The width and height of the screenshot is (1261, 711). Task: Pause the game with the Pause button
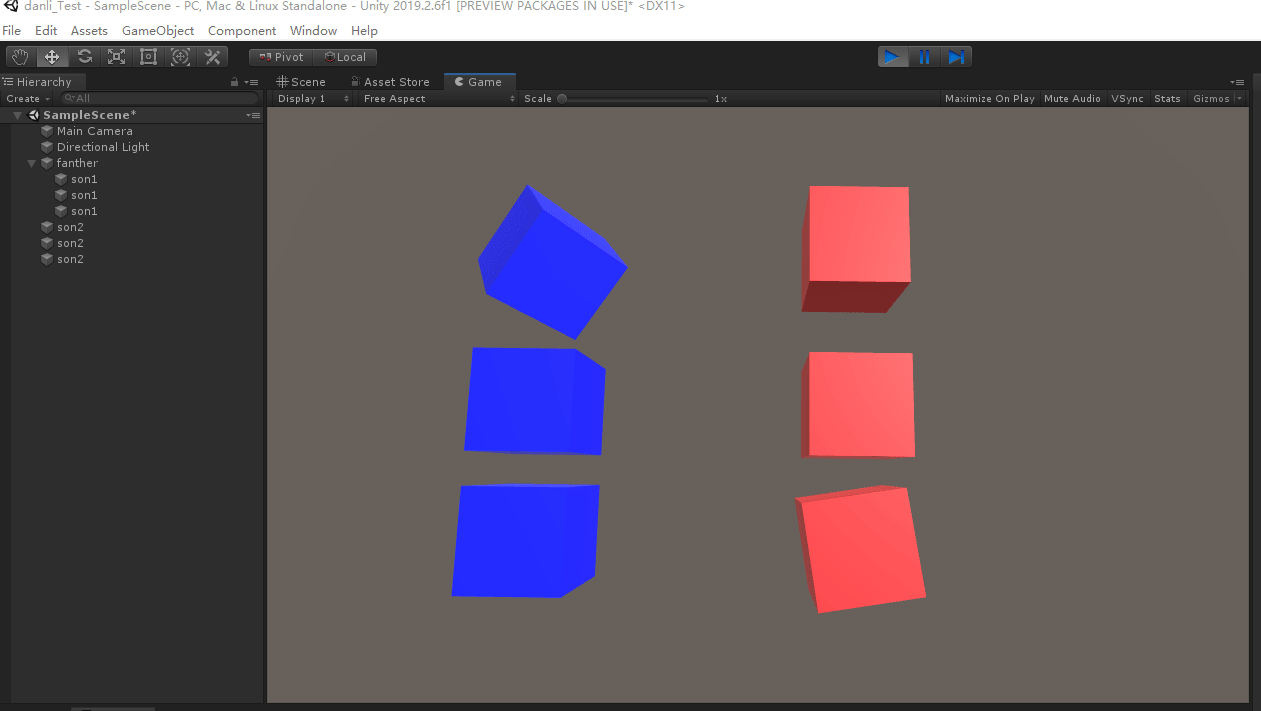[924, 56]
